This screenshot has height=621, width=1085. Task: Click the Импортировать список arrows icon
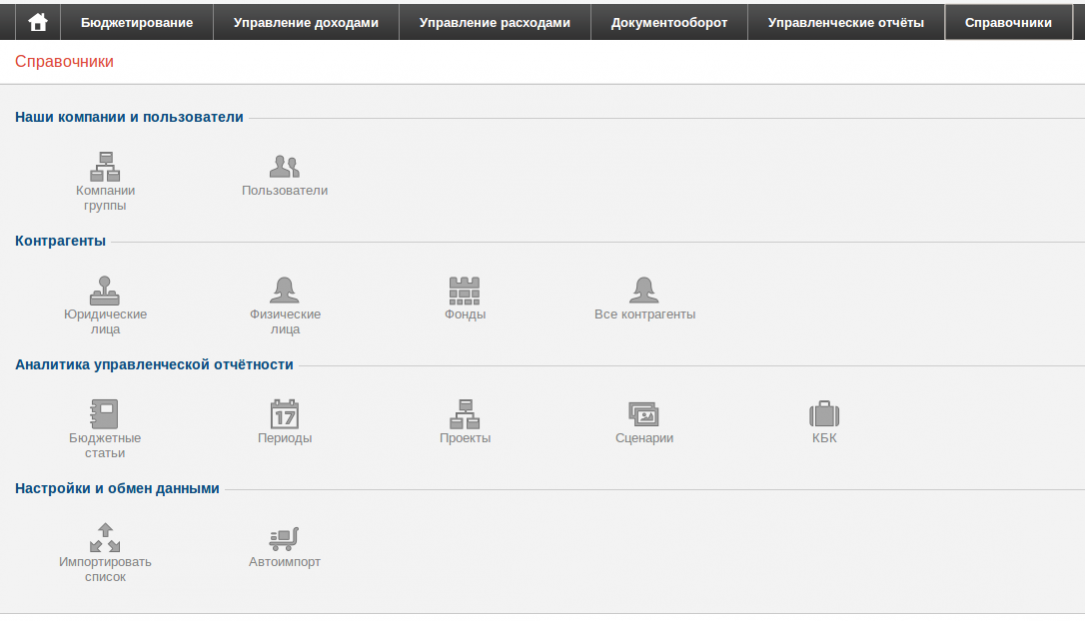tap(105, 538)
